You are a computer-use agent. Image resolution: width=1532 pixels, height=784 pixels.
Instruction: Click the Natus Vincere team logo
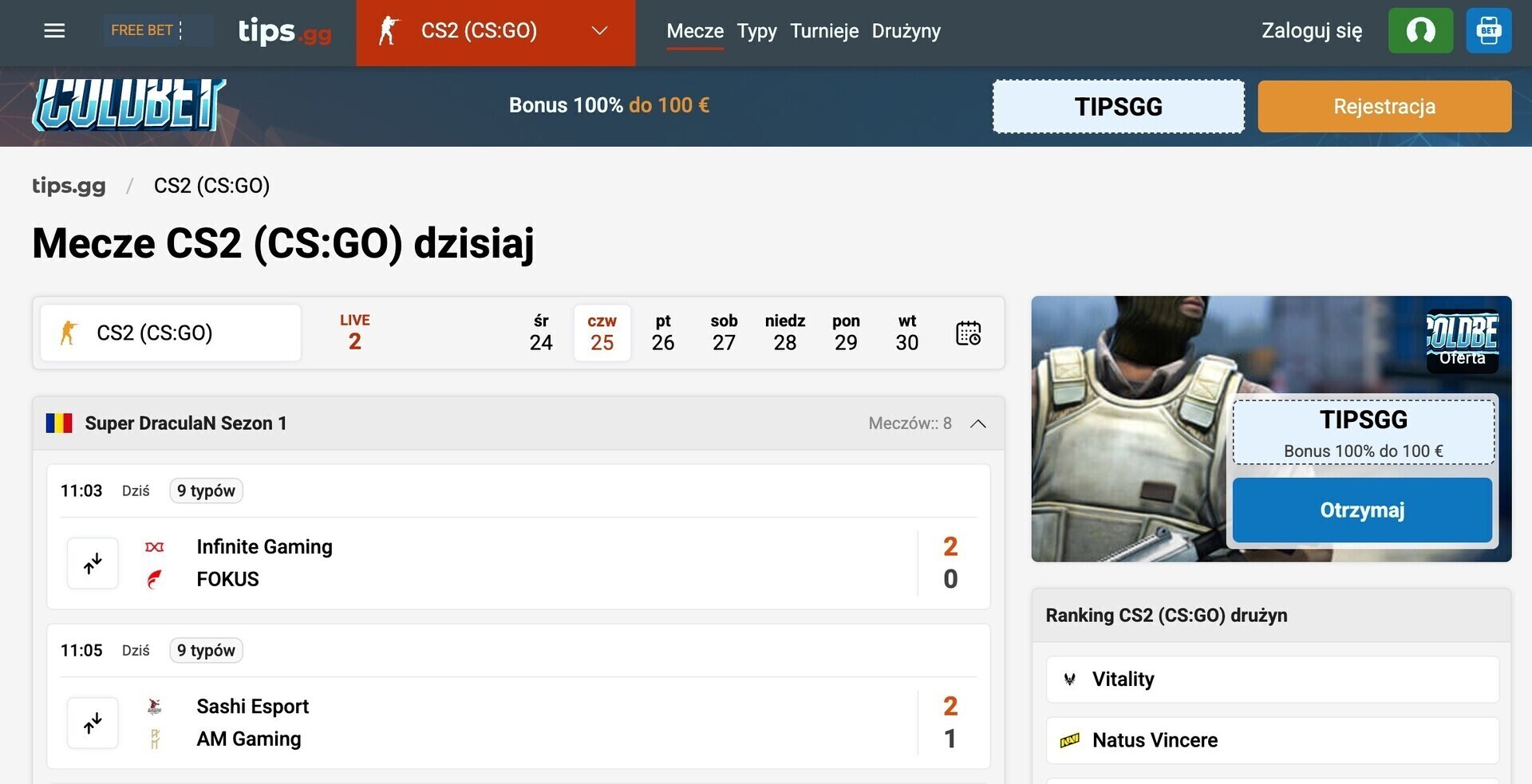(1070, 741)
